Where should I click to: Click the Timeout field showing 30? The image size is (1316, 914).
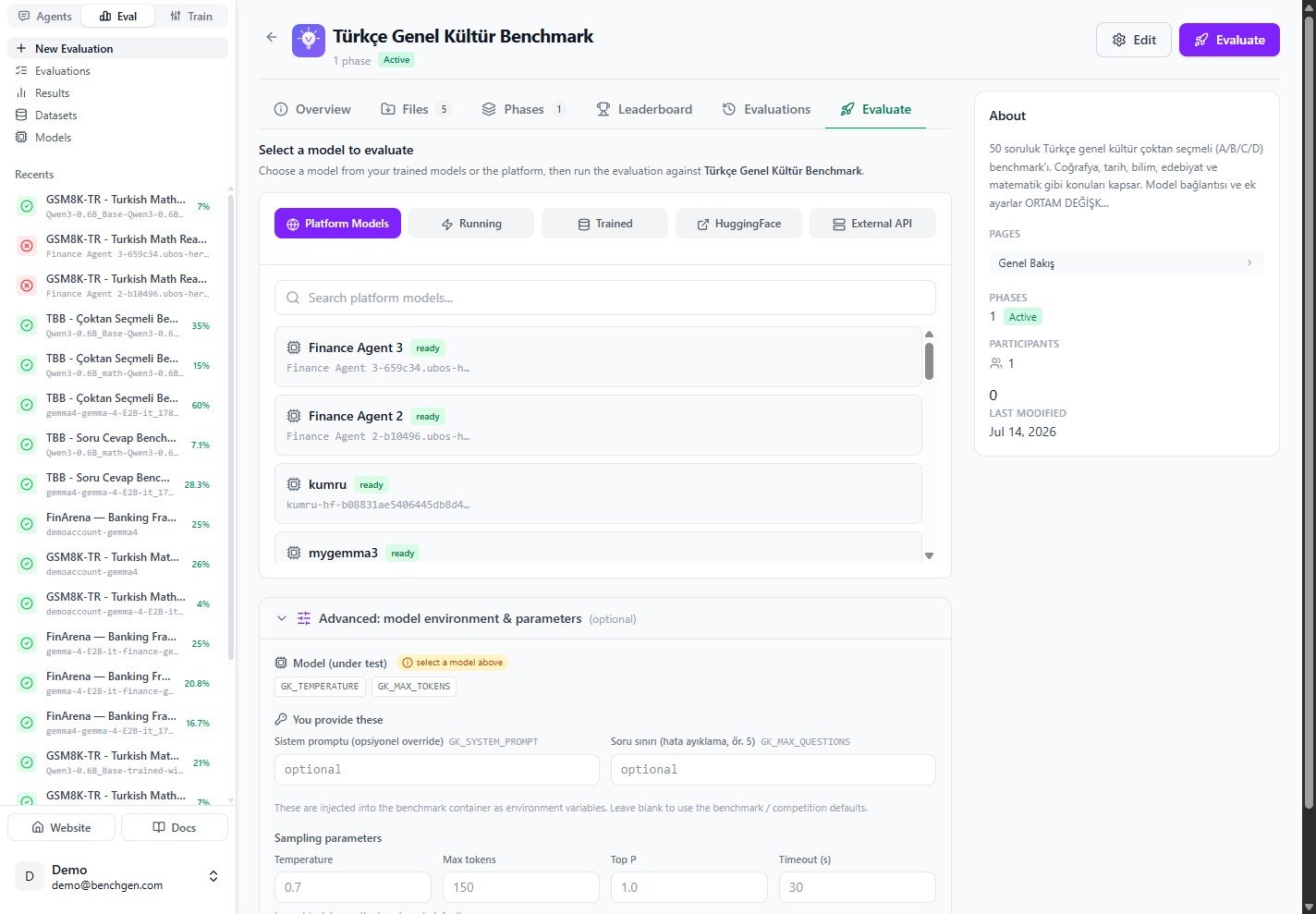point(858,887)
